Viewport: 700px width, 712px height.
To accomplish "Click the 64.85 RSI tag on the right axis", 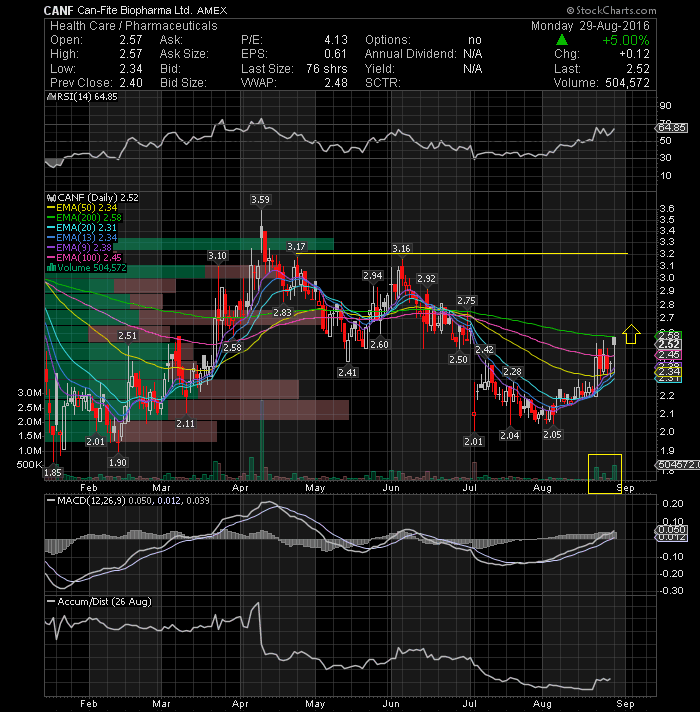I will (672, 128).
